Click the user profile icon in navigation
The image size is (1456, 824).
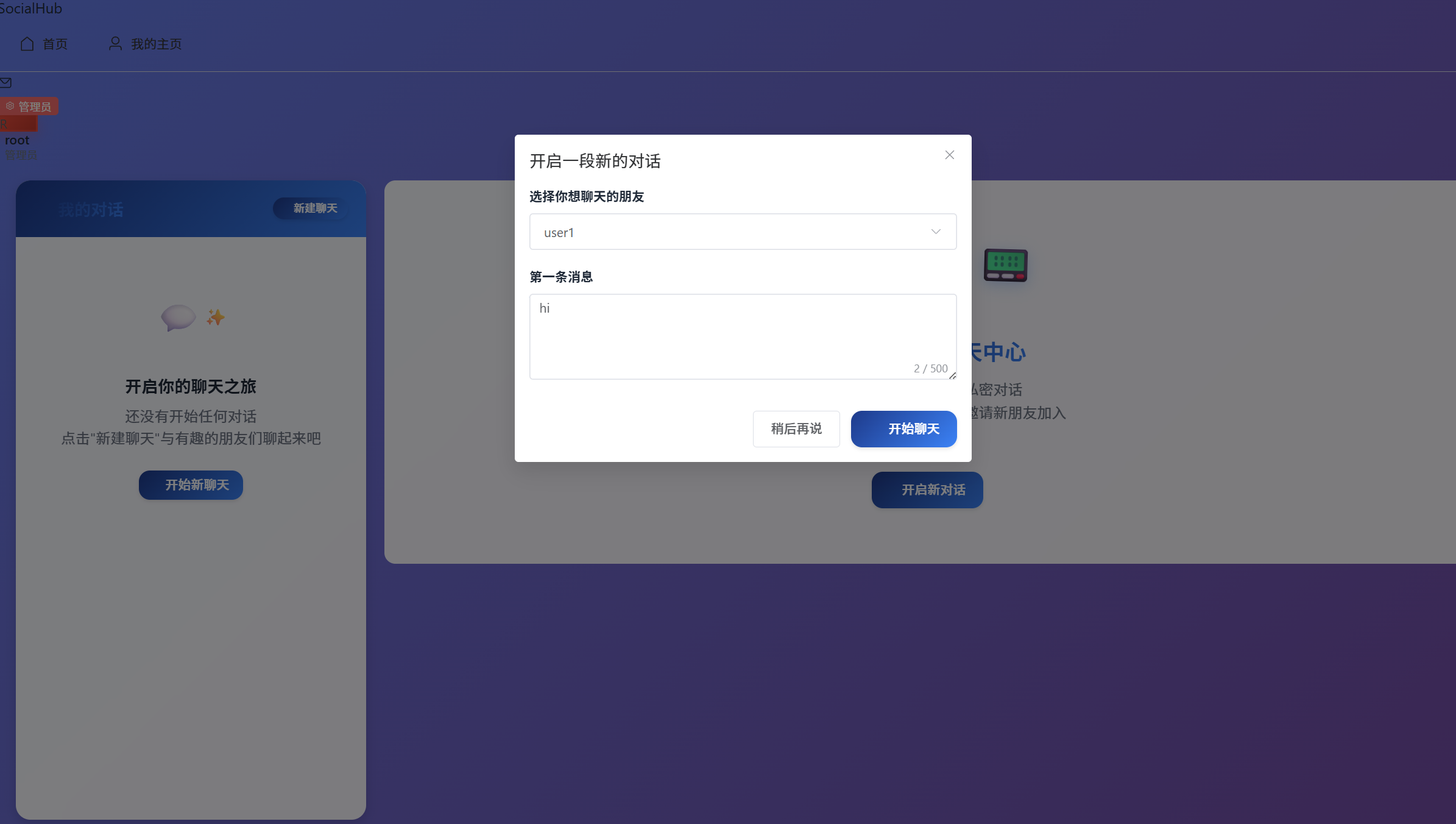pos(115,44)
